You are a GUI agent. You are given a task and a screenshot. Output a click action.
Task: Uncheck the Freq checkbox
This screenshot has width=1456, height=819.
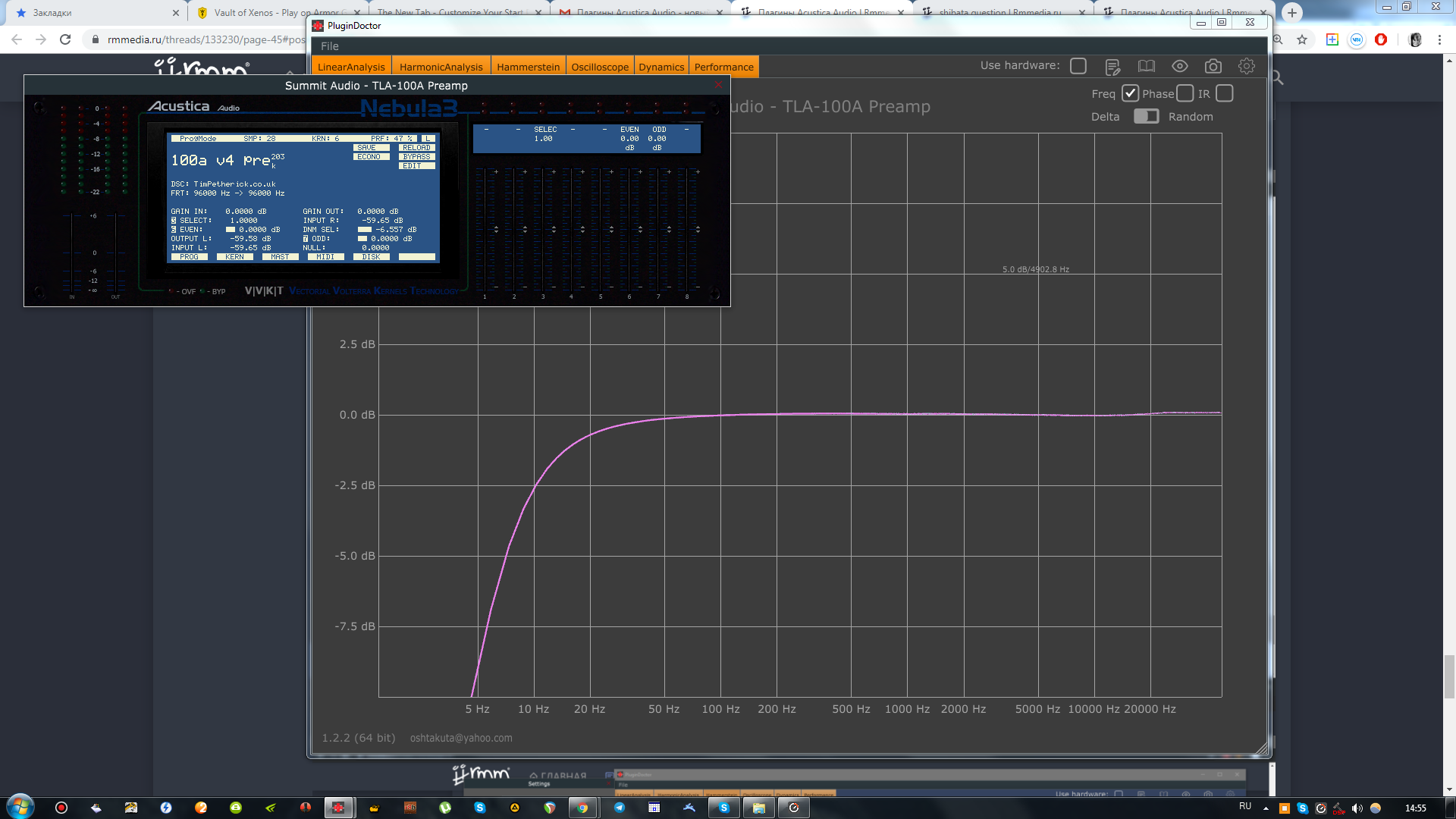pyautogui.click(x=1130, y=93)
